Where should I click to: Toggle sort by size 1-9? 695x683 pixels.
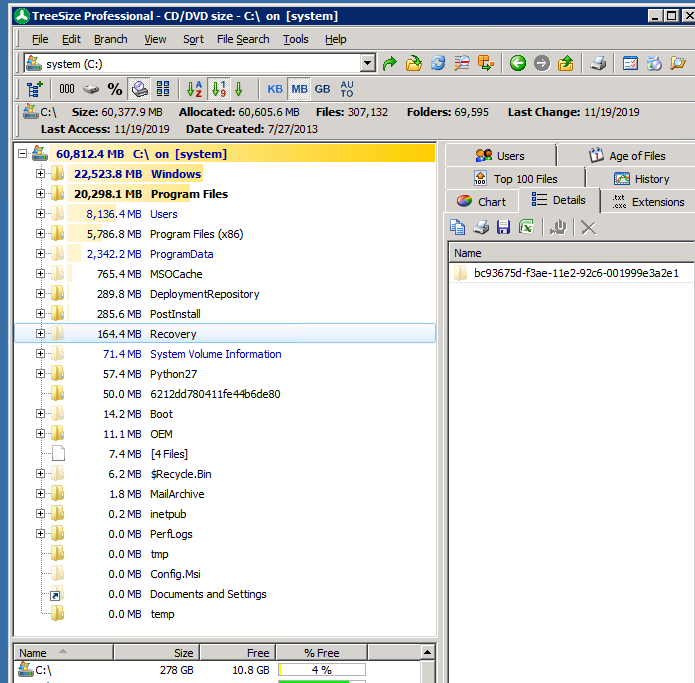click(x=219, y=89)
